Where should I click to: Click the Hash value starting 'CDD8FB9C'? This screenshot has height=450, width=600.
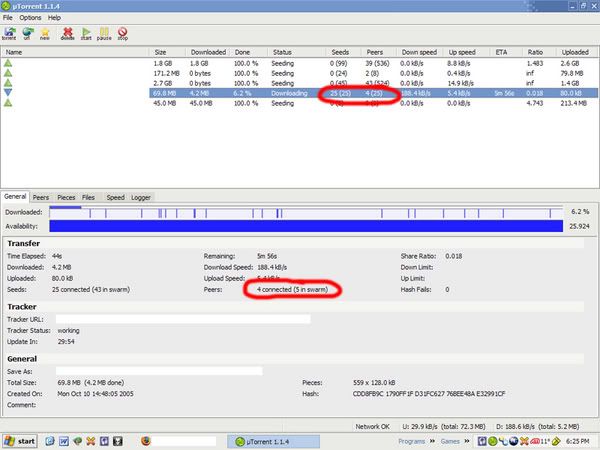tap(429, 393)
